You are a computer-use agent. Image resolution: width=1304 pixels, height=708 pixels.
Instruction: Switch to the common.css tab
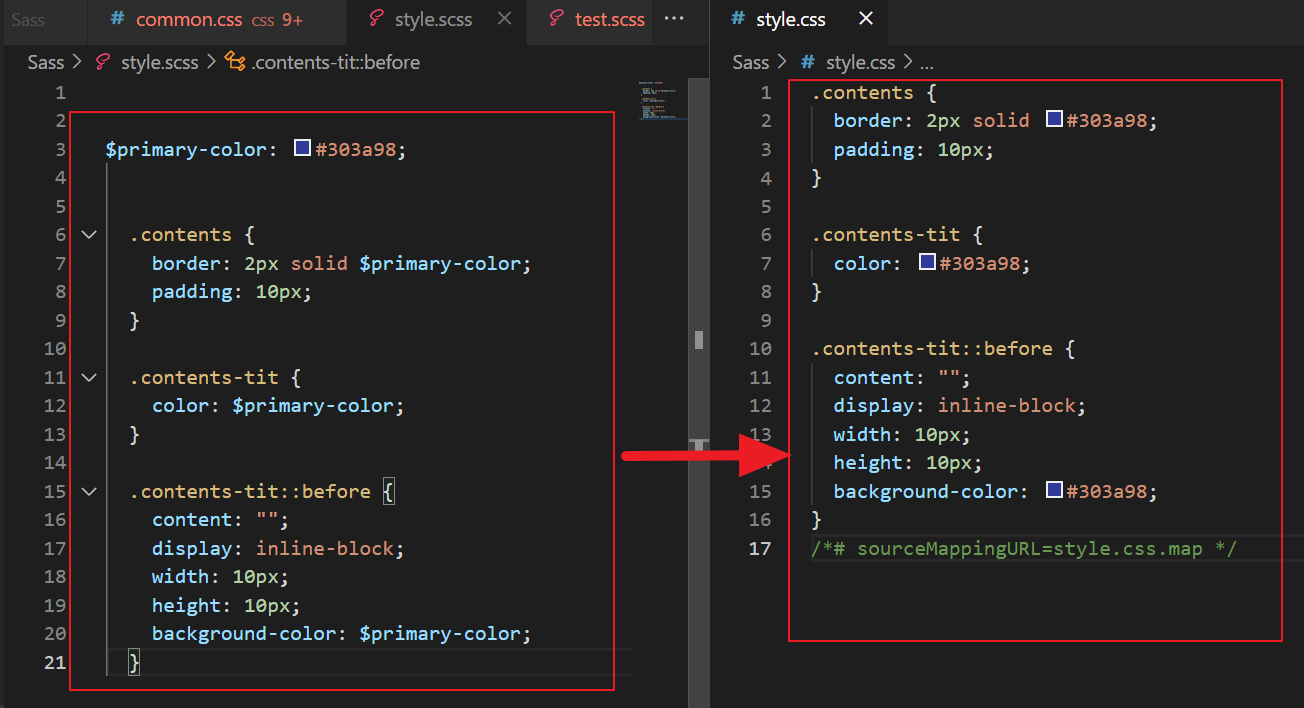[x=216, y=19]
